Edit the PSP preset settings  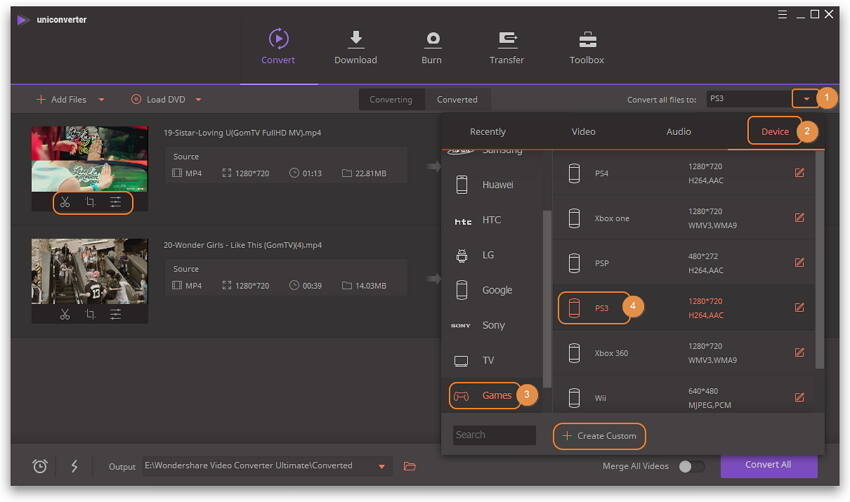click(799, 262)
